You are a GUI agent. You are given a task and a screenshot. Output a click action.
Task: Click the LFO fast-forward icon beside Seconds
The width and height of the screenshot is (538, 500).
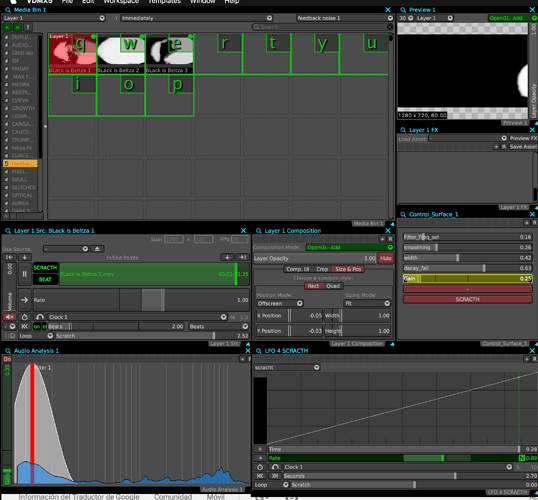[275, 476]
